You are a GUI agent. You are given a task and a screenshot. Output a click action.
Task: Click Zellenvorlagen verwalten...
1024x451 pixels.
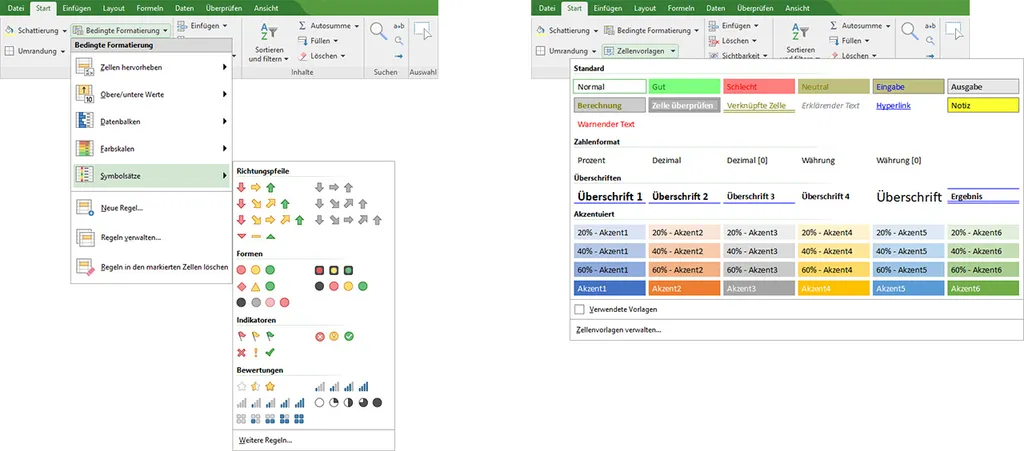pyautogui.click(x=618, y=330)
